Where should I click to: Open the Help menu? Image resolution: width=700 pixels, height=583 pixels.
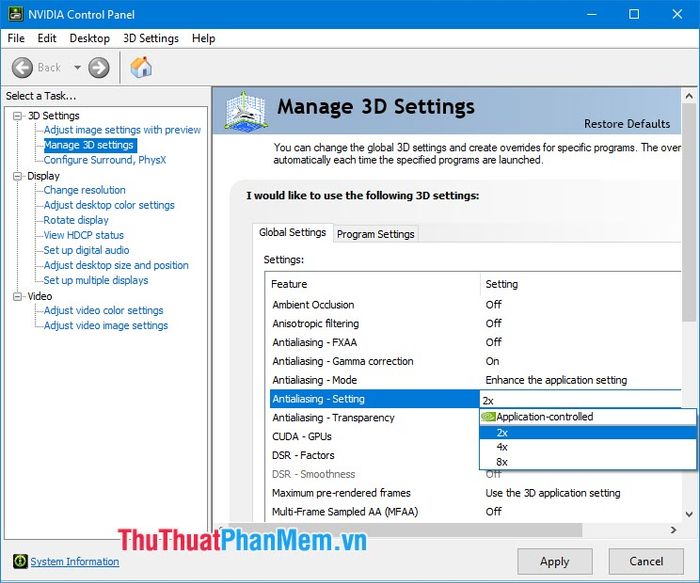click(x=204, y=38)
